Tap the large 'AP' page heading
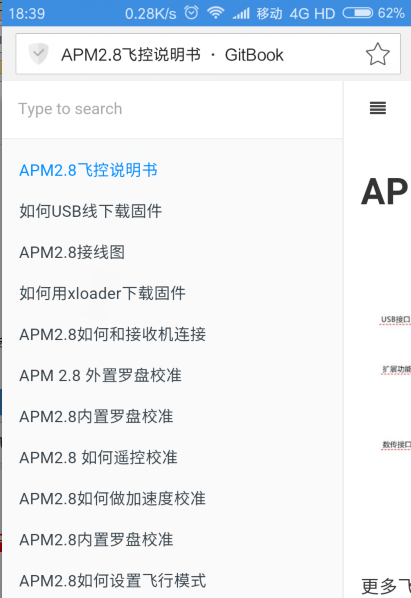The width and height of the screenshot is (411, 598). pos(384,192)
